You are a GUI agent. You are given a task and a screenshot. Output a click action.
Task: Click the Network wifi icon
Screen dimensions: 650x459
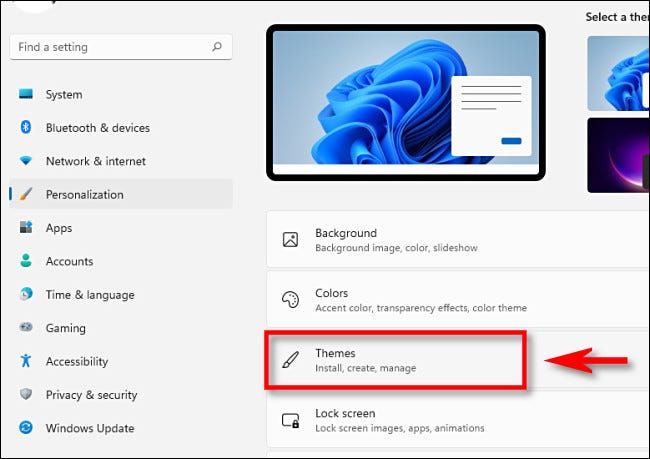click(26, 160)
